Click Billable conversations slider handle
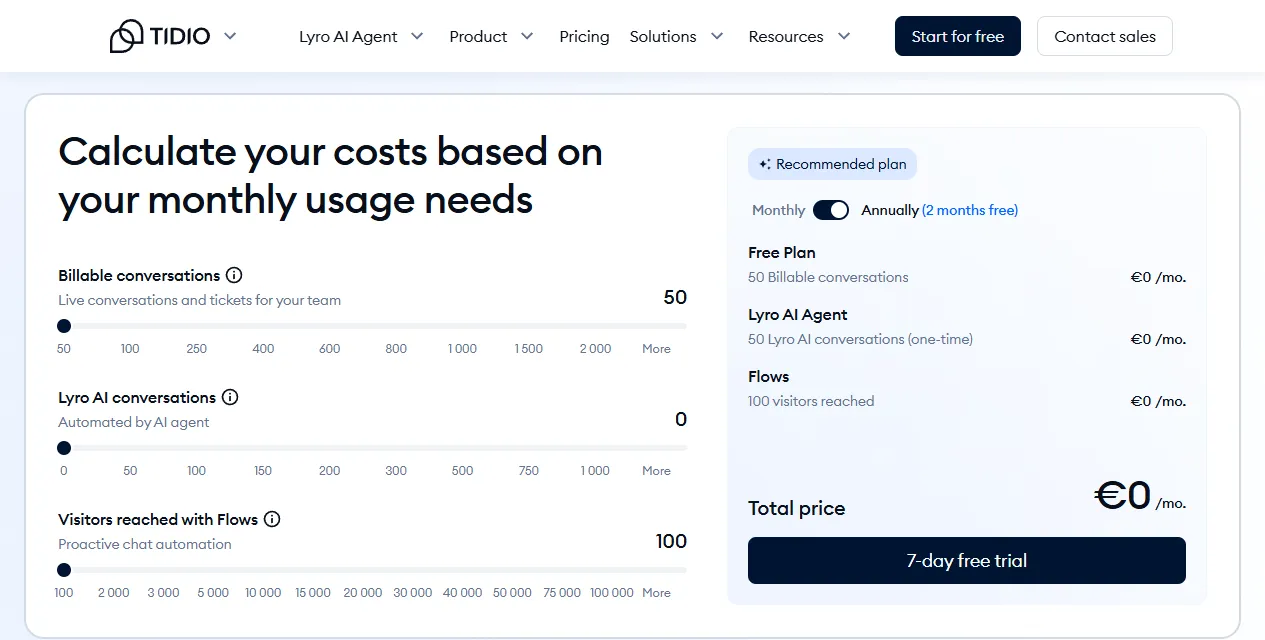Viewport: 1265px width, 640px height. (64, 326)
